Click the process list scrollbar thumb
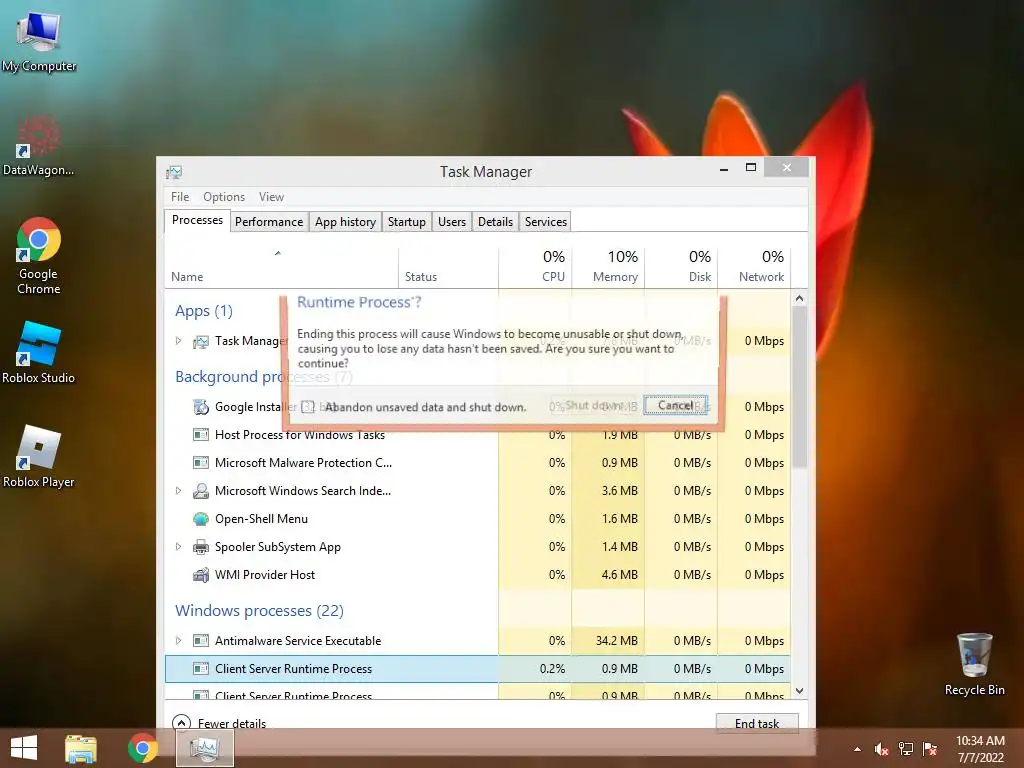Screen dimensions: 1024x768 point(799,387)
